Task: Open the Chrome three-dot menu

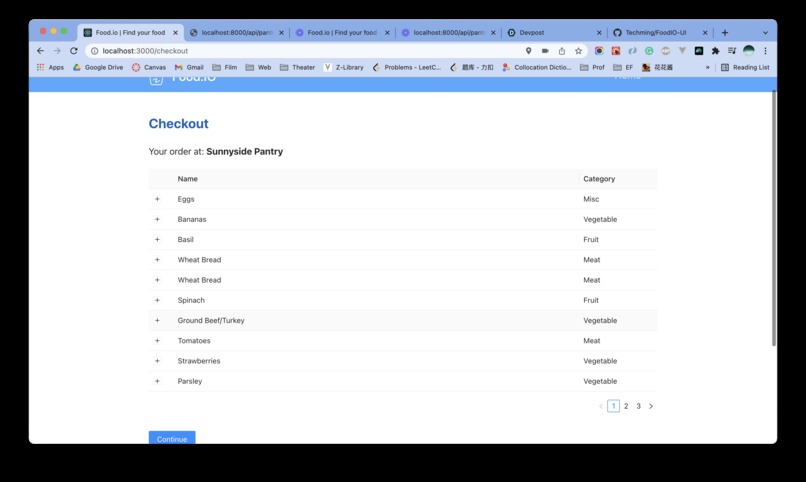Action: pyautogui.click(x=765, y=51)
